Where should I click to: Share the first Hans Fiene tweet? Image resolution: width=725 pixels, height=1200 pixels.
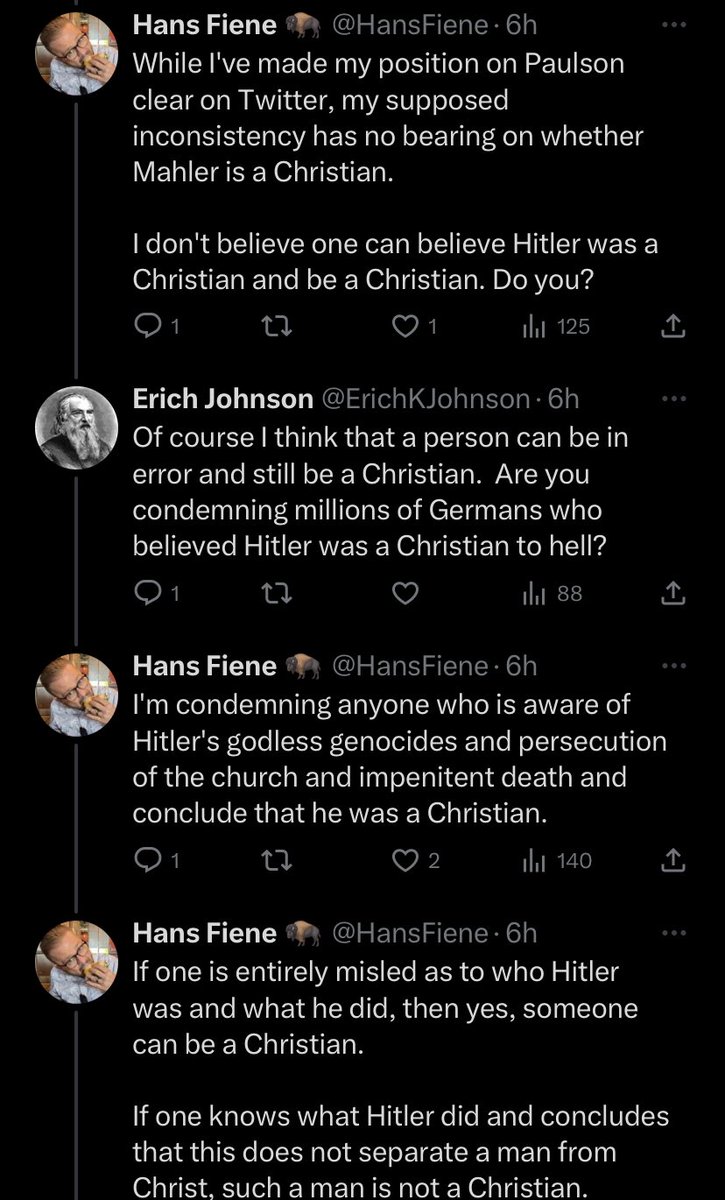(x=674, y=326)
